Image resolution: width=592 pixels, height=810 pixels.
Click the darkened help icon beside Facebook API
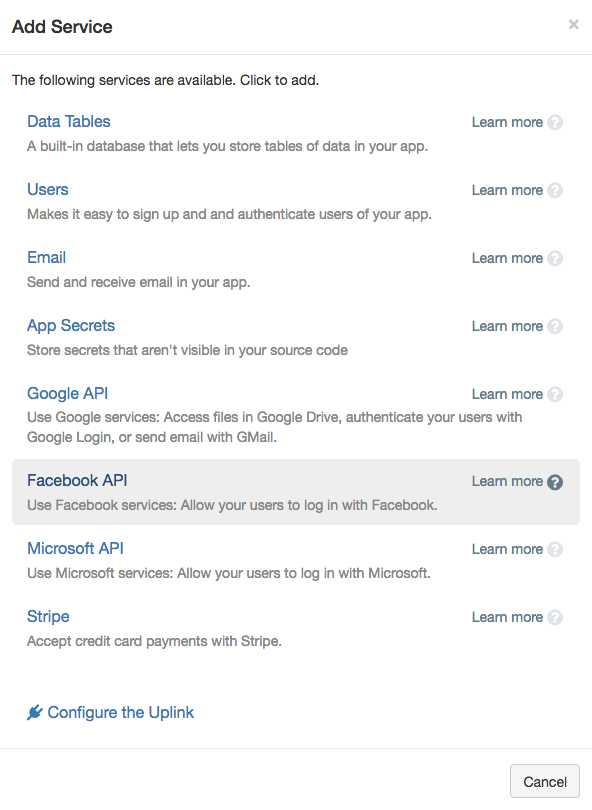tap(557, 481)
